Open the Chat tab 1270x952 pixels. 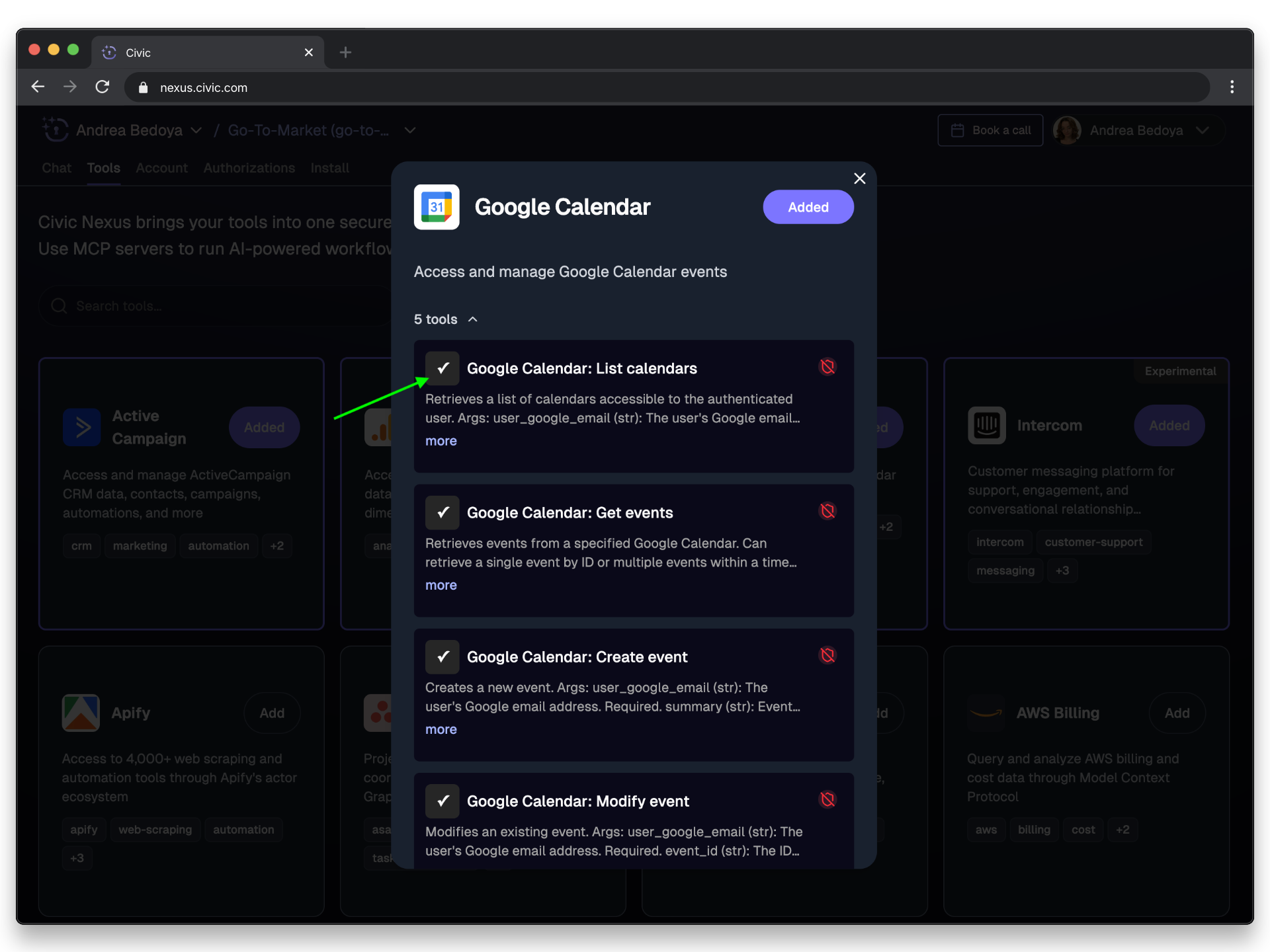[x=56, y=168]
